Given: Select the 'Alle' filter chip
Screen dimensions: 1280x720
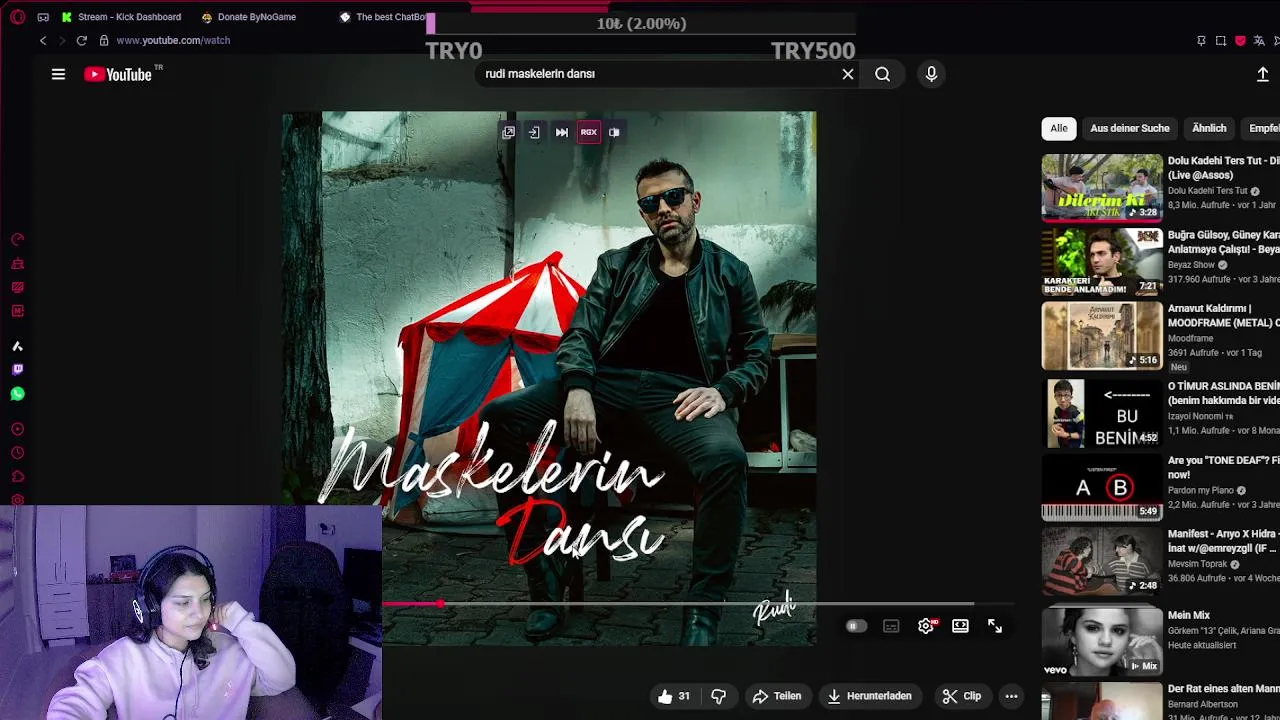Looking at the screenshot, I should [x=1059, y=128].
